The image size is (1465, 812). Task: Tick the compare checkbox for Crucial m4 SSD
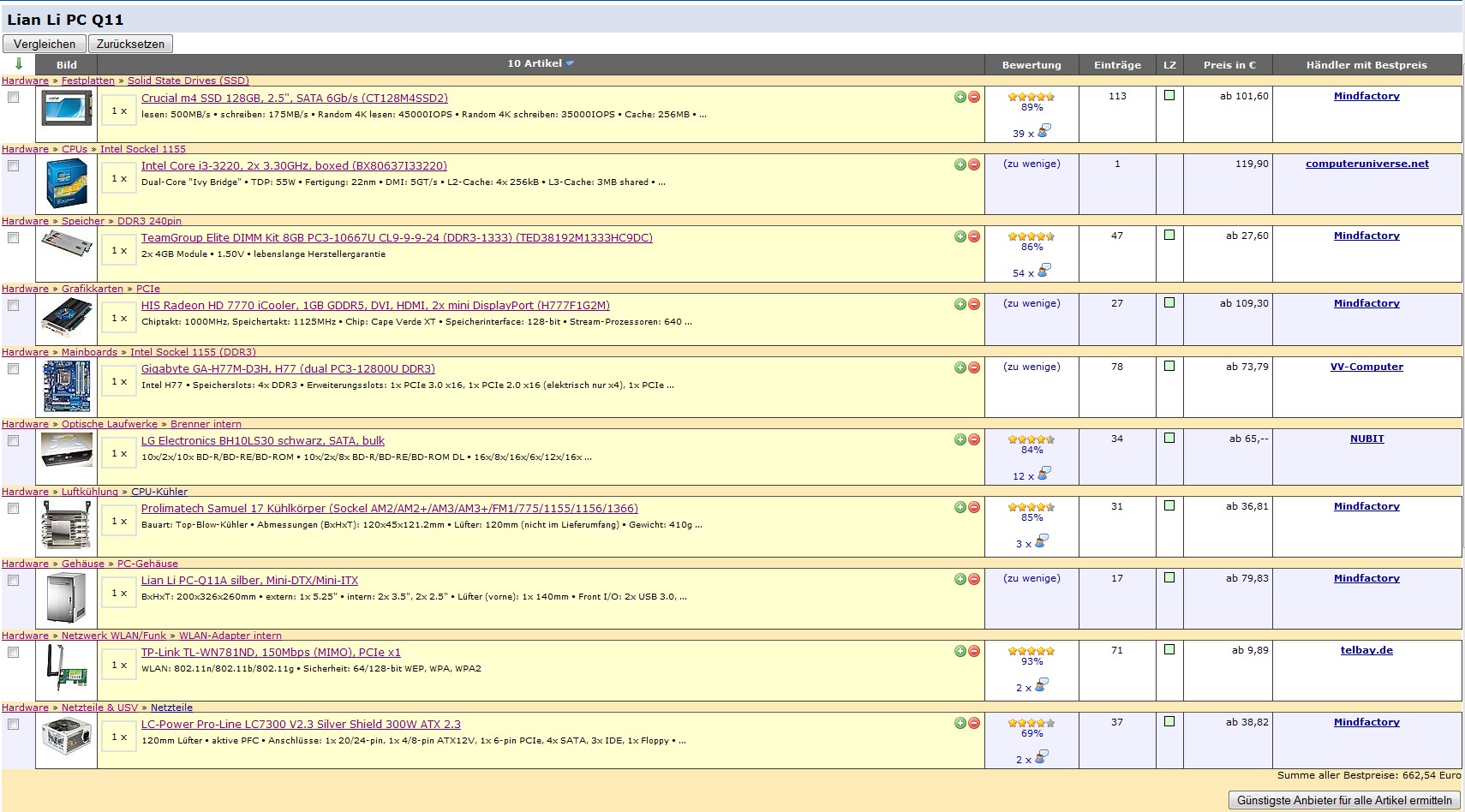pos(13,98)
